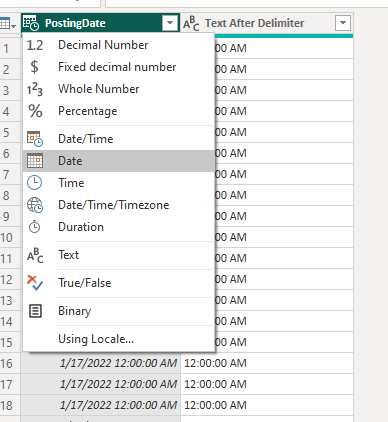This screenshot has width=388, height=422.
Task: Open the table menu icon dropdown
Action: (x=8, y=24)
